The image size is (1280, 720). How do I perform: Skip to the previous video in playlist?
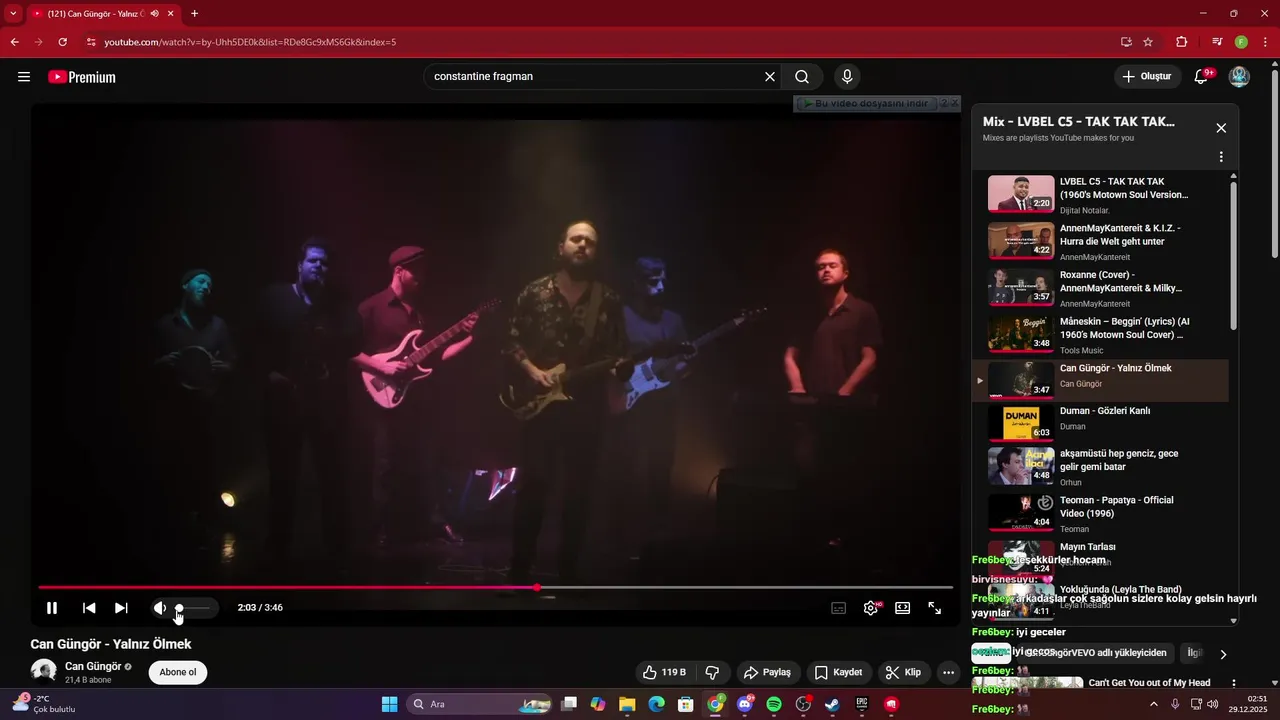pos(89,608)
